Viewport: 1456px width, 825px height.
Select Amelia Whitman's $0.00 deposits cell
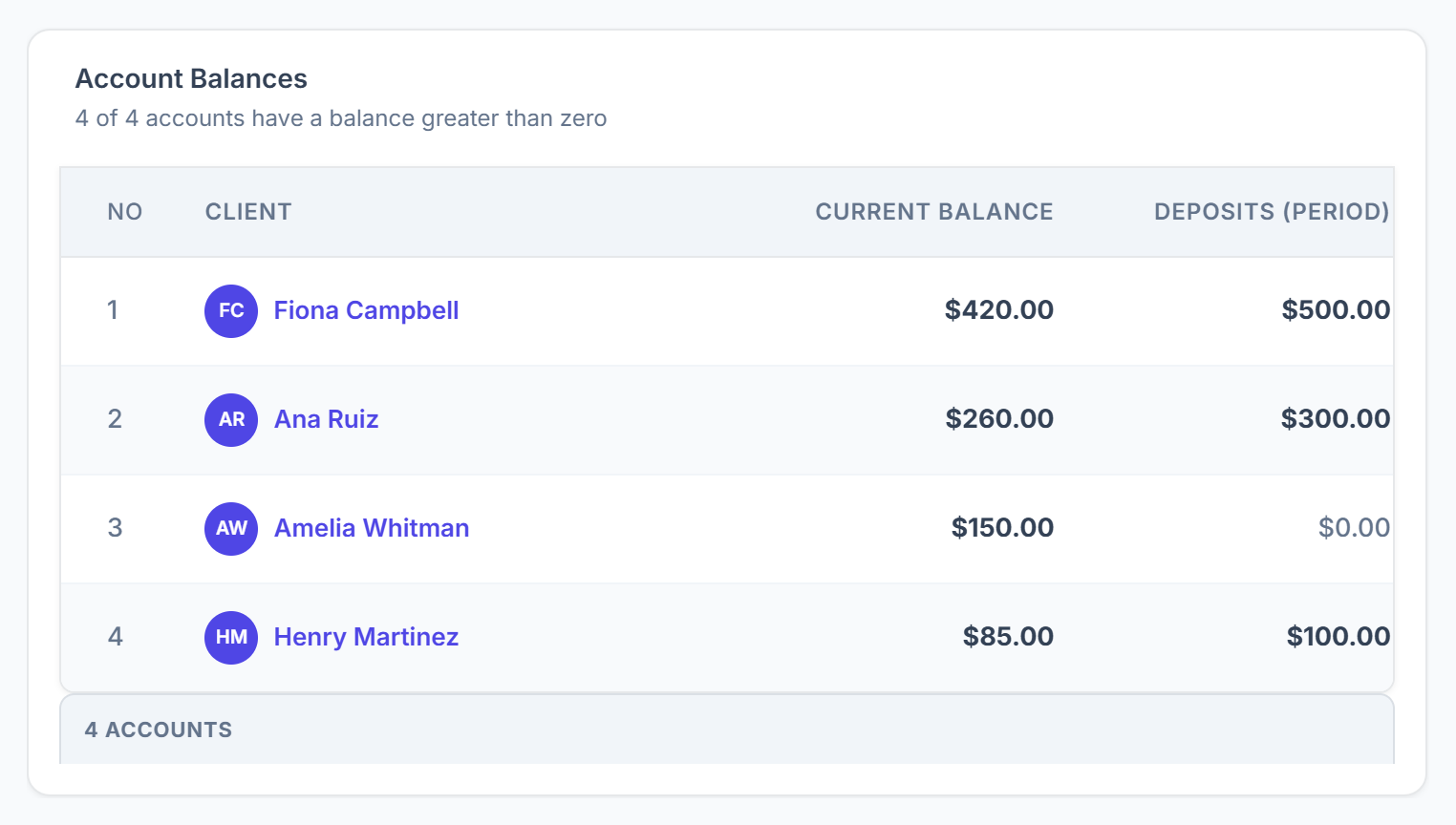pyautogui.click(x=1354, y=528)
